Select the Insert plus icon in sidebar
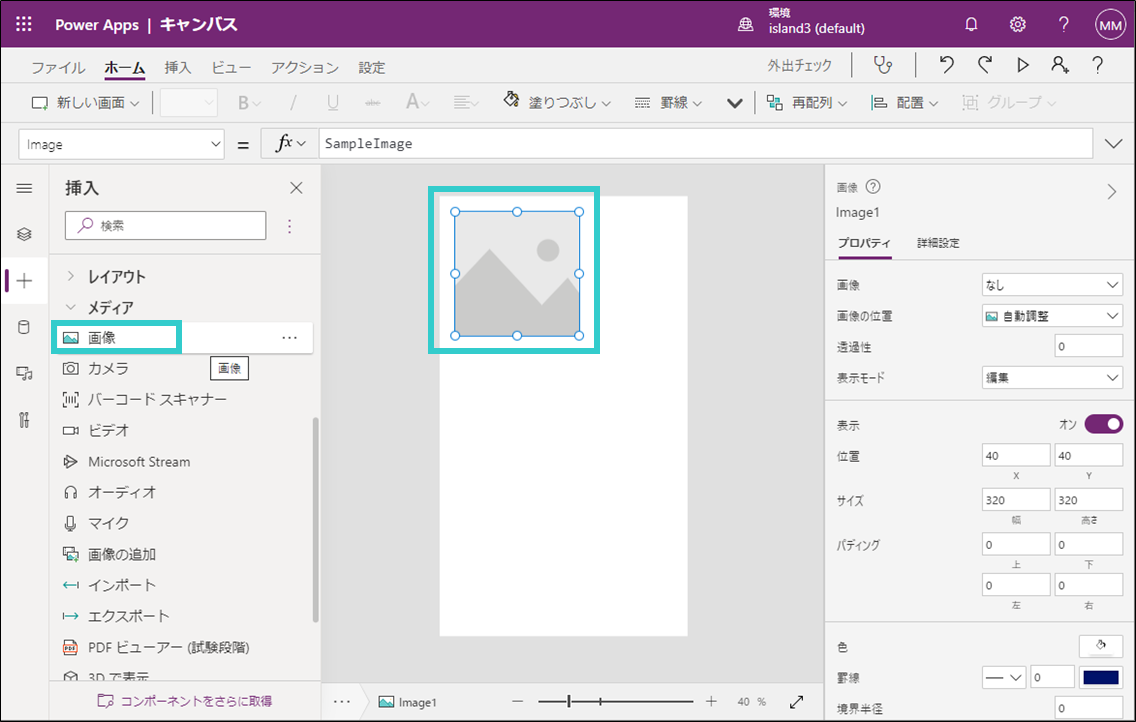 coord(24,281)
